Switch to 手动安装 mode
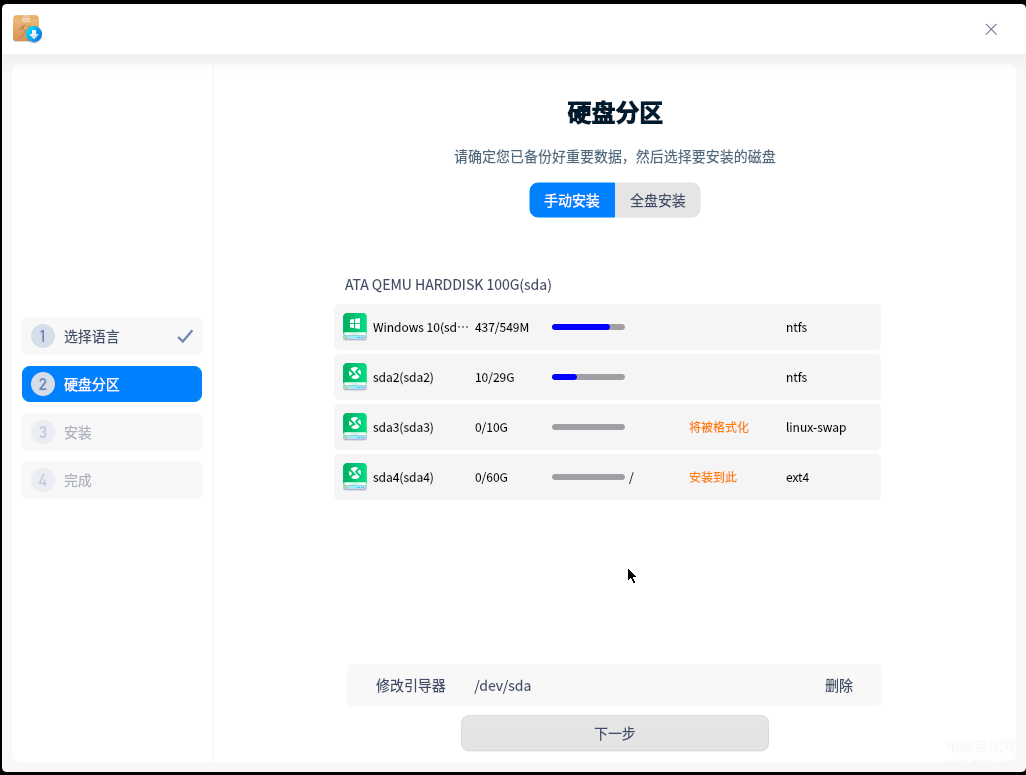Screen dimensions: 1026x775 click(572, 201)
